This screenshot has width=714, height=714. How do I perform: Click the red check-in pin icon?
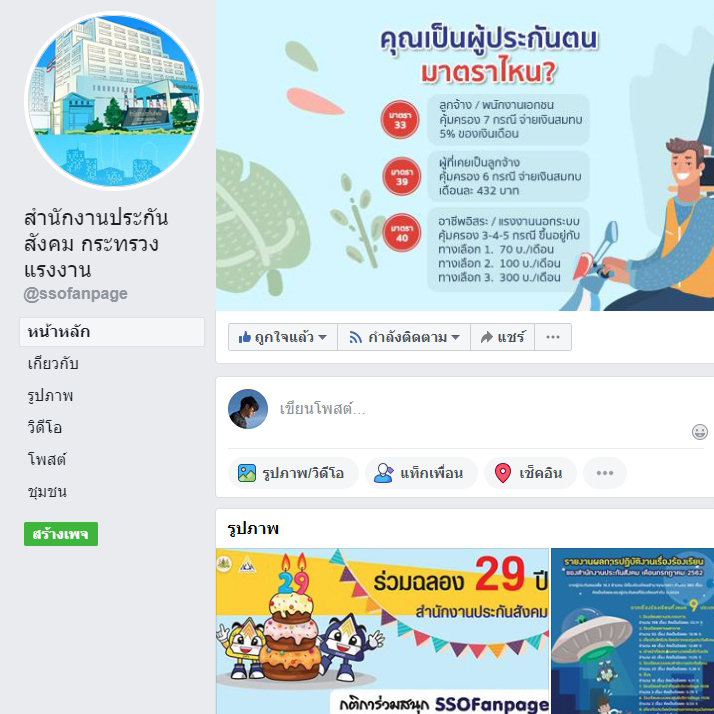[503, 473]
